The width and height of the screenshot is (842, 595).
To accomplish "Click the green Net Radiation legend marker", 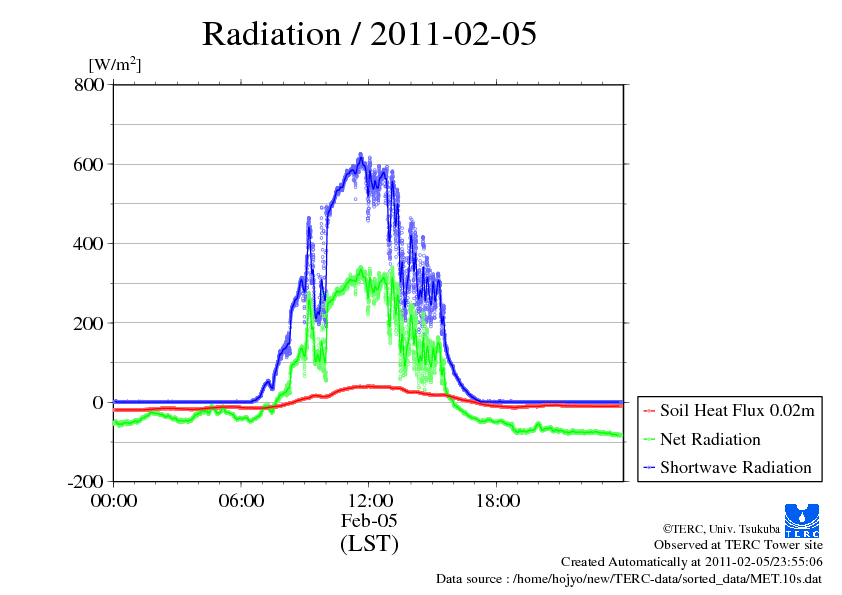I will tap(649, 440).
